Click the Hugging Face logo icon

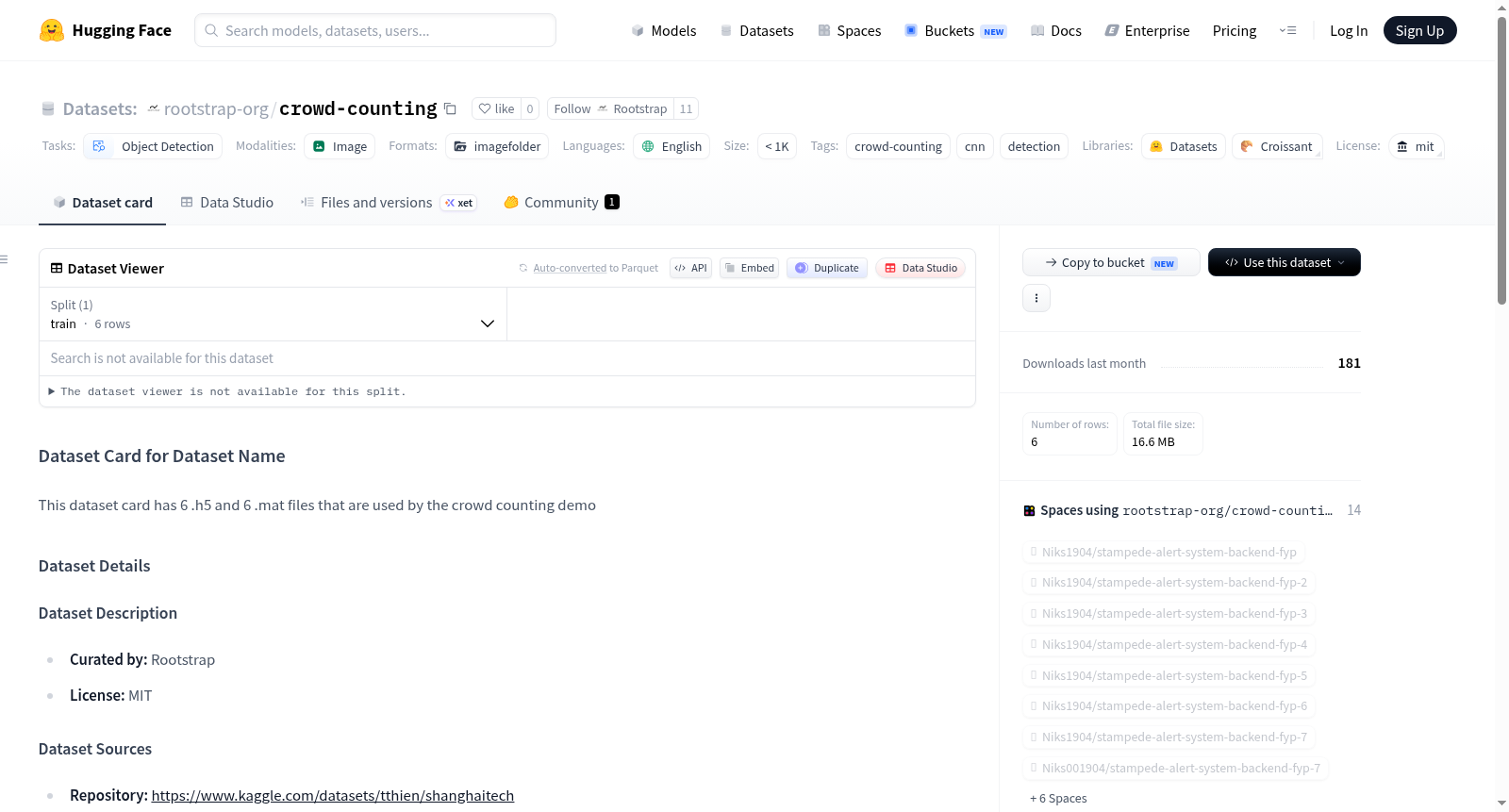pyautogui.click(x=52, y=30)
